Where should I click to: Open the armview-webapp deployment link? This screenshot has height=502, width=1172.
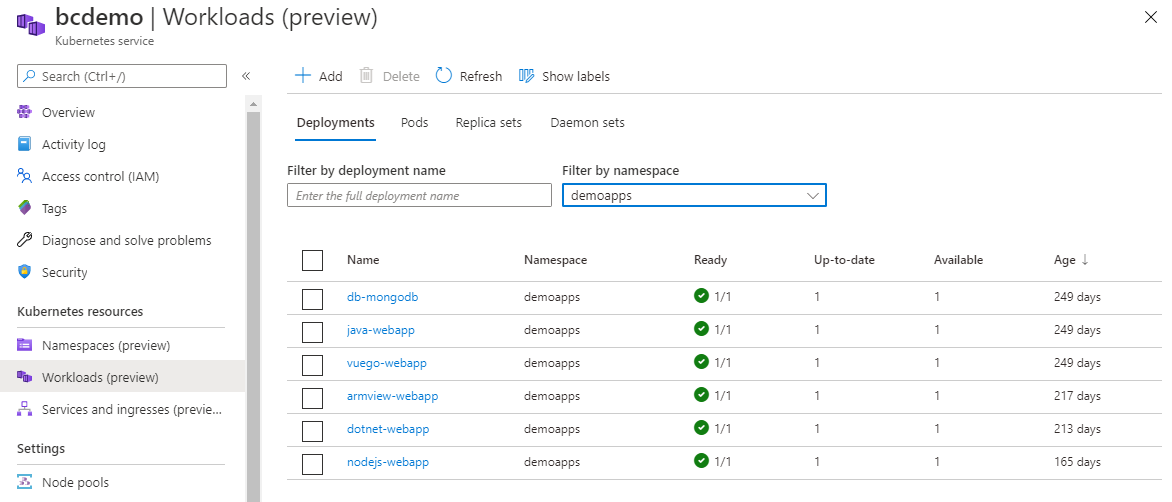tap(392, 396)
